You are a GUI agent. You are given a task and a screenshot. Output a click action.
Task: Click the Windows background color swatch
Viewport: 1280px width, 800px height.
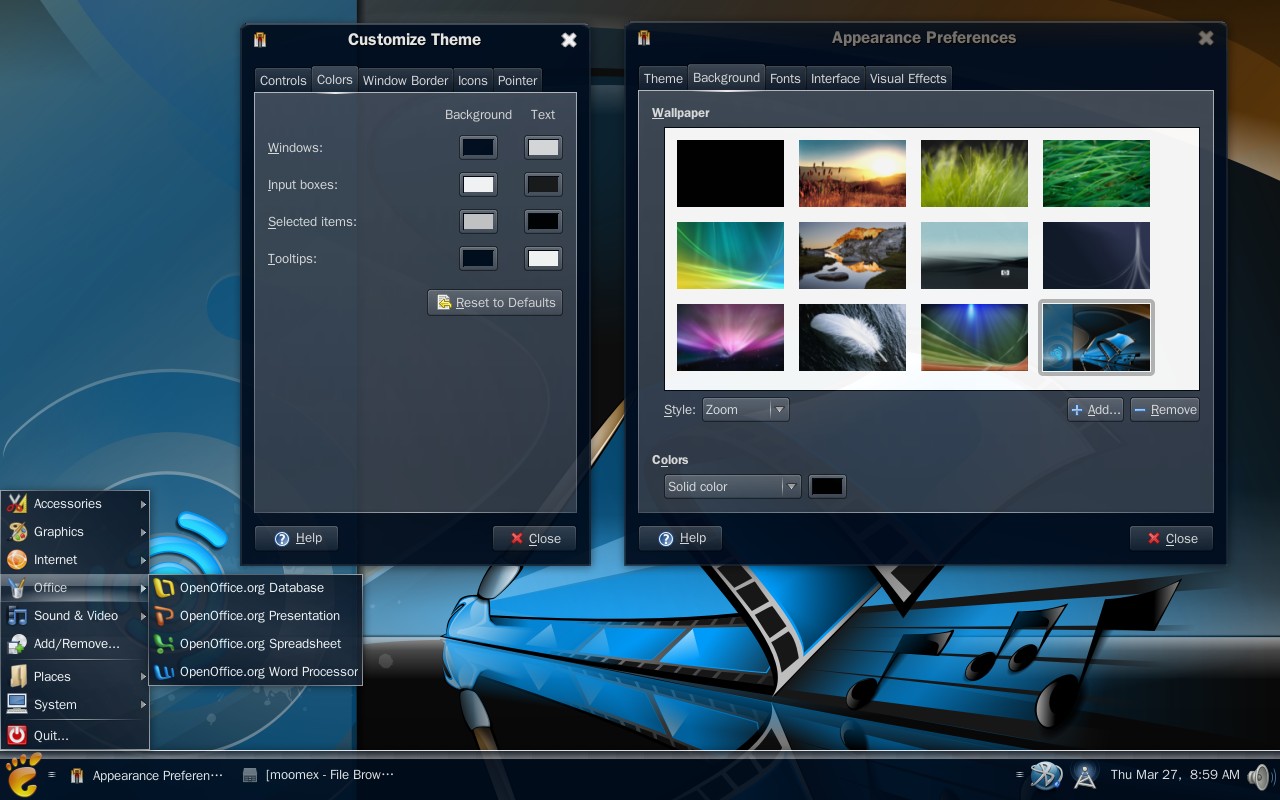[x=478, y=146]
